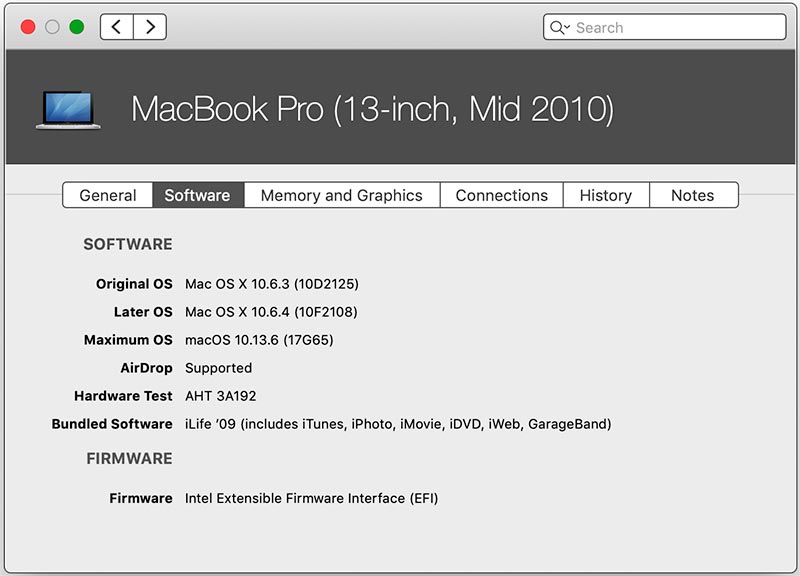
Task: Click the 'SOFTWARE' section heading
Action: (x=128, y=244)
